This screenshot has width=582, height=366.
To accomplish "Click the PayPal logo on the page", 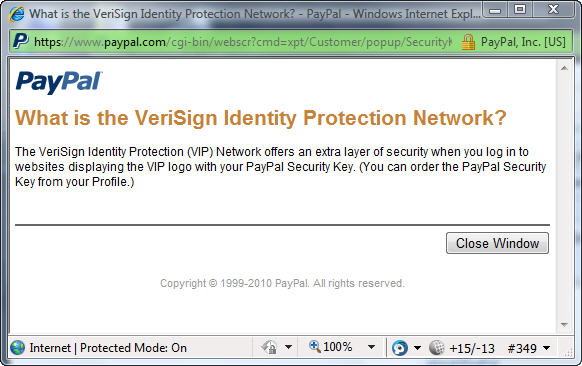I will click(x=59, y=82).
